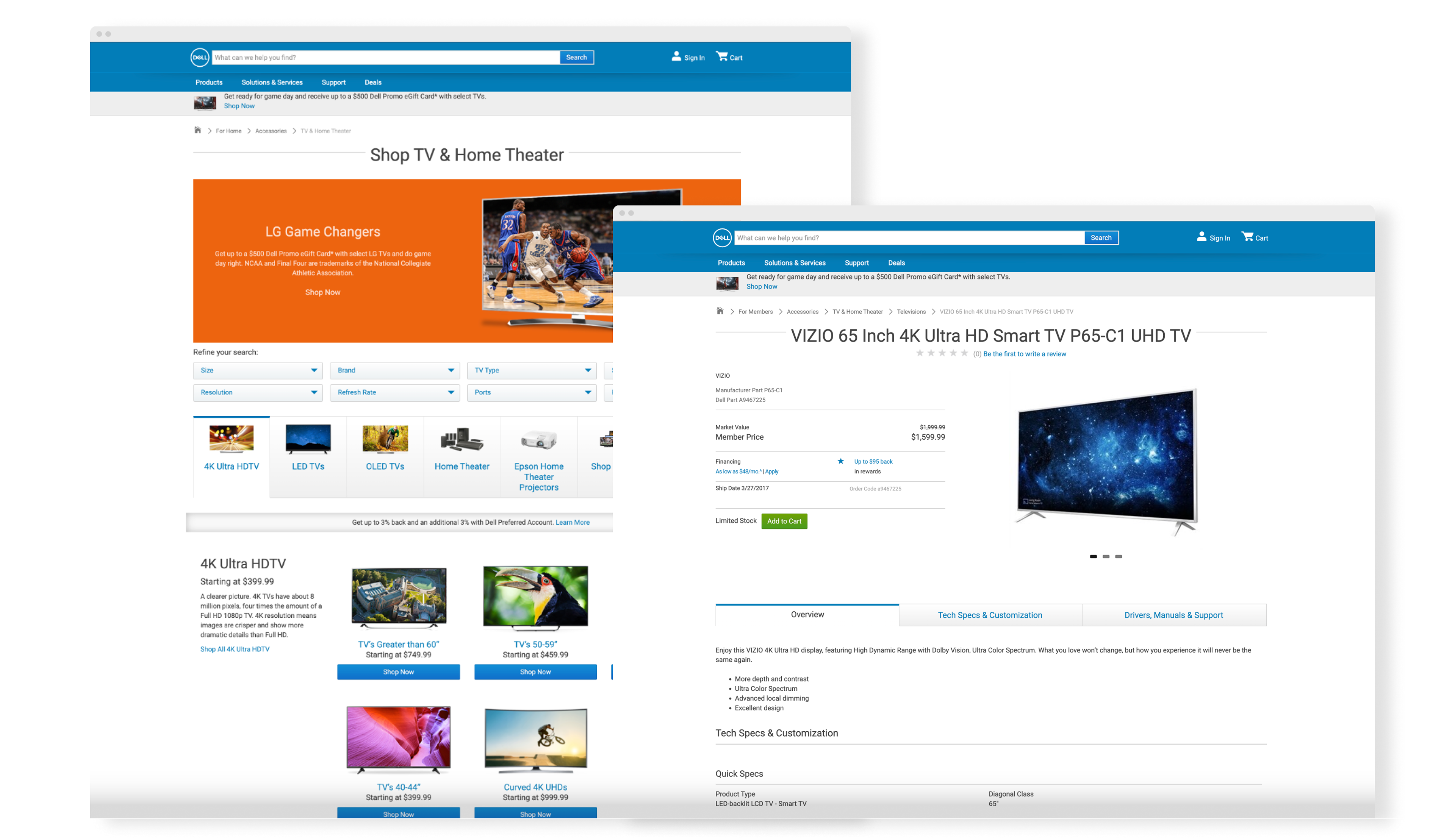
Task: Click the green Add to Cart button
Action: (784, 521)
